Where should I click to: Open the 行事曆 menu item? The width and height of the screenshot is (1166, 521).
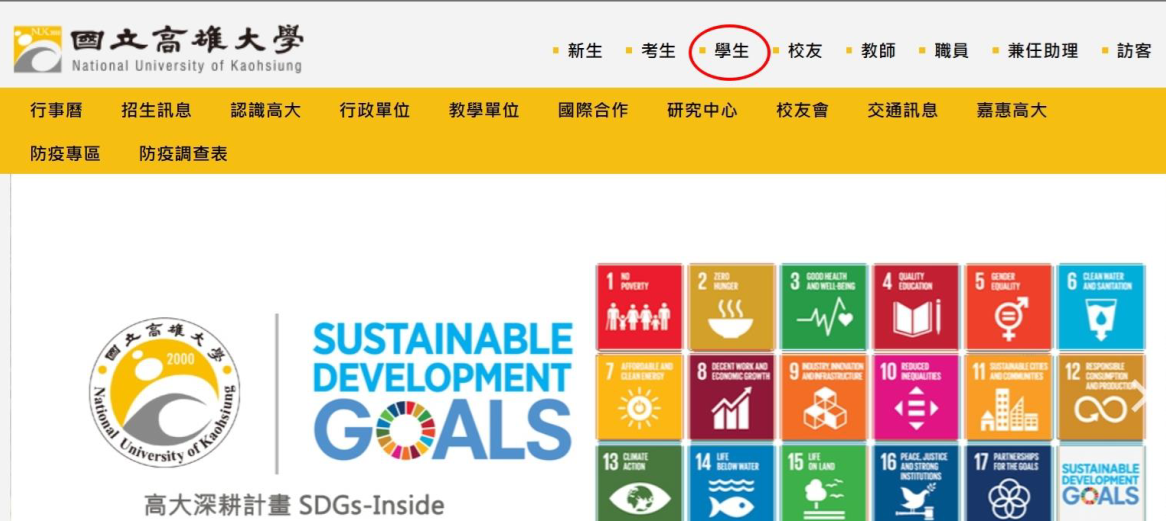click(x=56, y=110)
